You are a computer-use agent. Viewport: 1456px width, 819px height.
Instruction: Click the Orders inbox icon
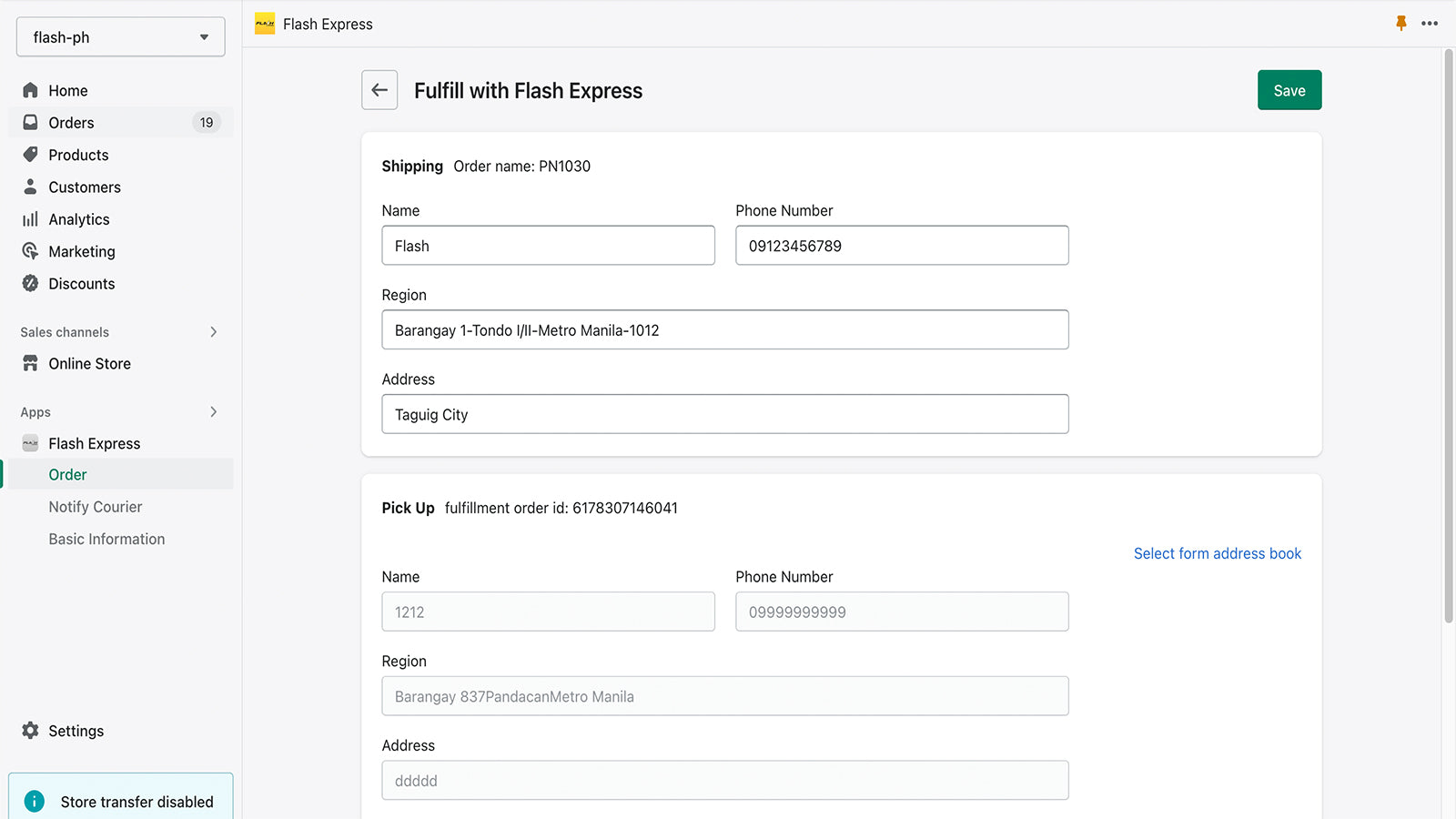coord(30,122)
